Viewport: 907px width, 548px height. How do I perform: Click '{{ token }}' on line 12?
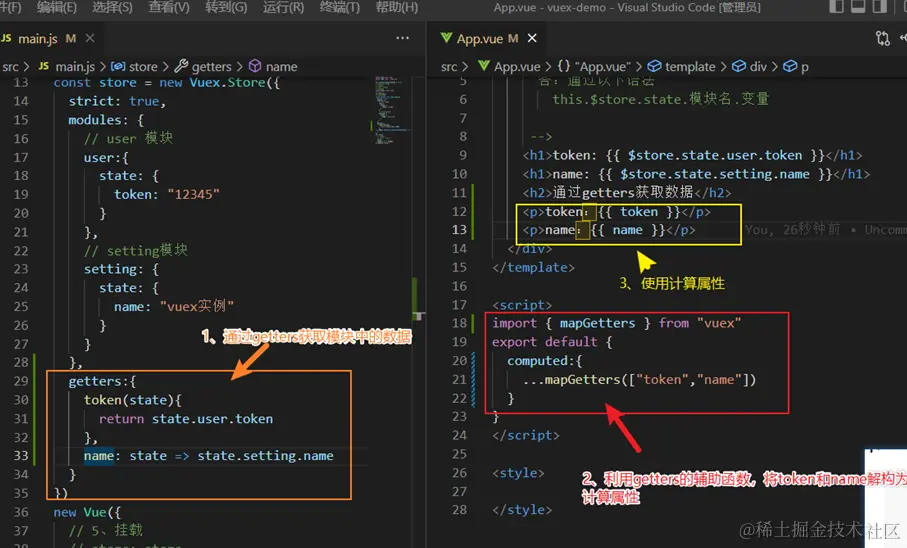pyautogui.click(x=639, y=212)
